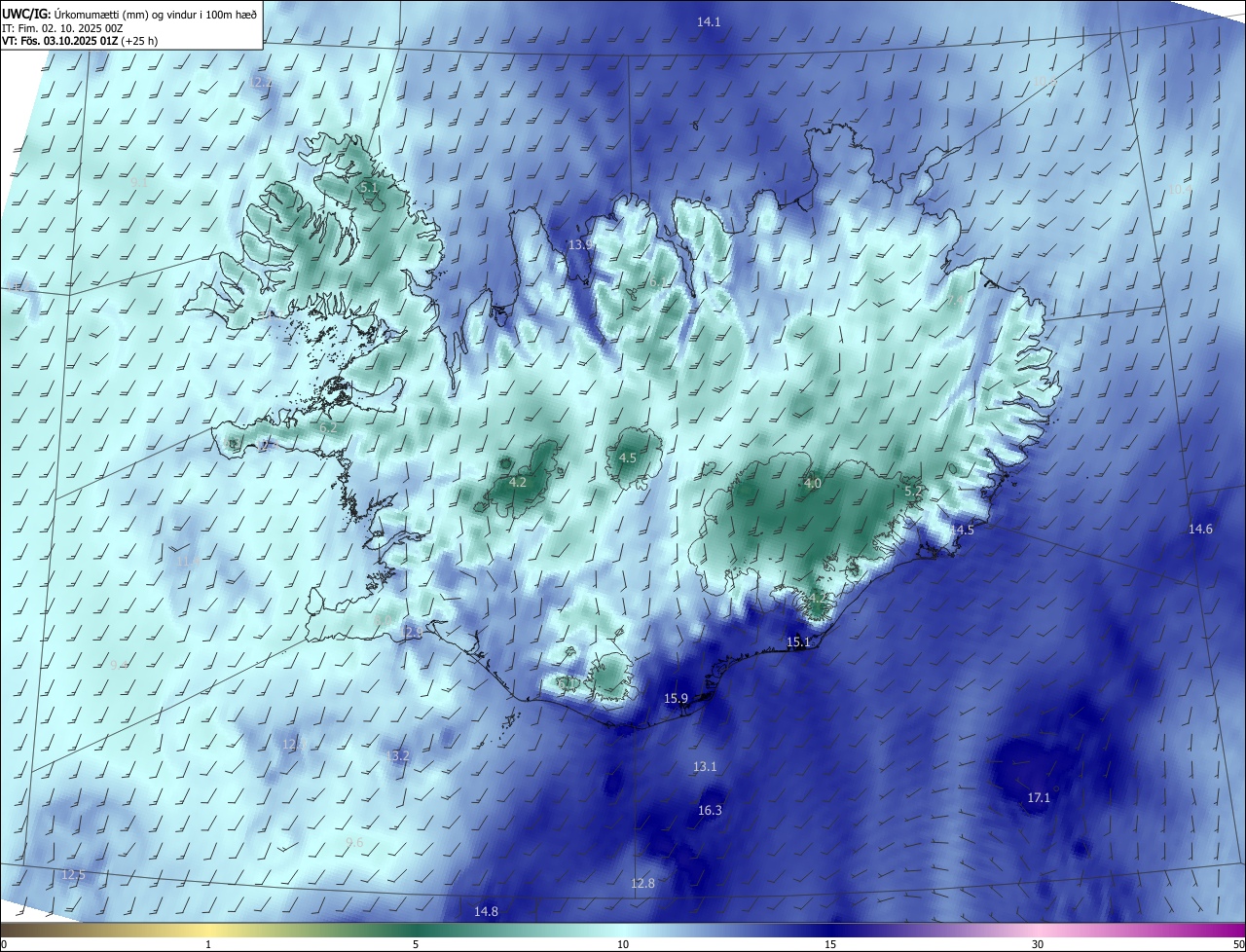Screen dimensions: 1246x952
Task: Click the 4.0 value on the large southeastern glacier
Action: (x=813, y=483)
